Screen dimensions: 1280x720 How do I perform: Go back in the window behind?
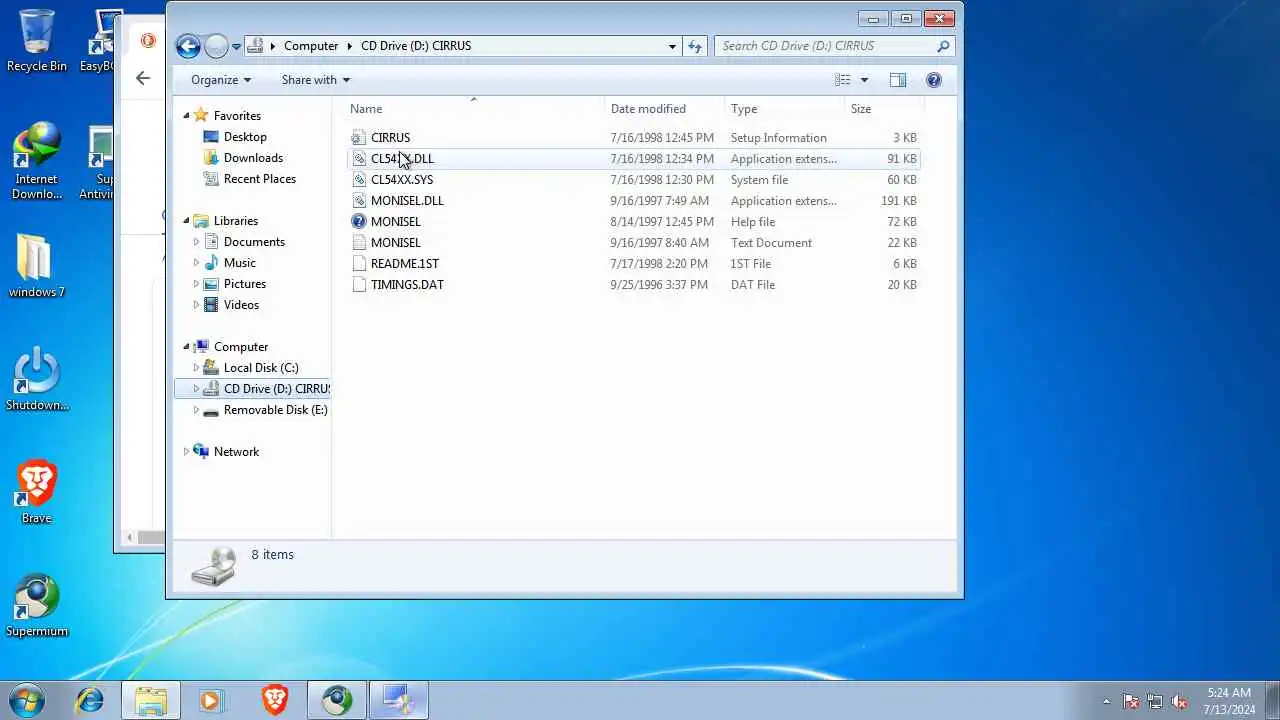point(142,78)
